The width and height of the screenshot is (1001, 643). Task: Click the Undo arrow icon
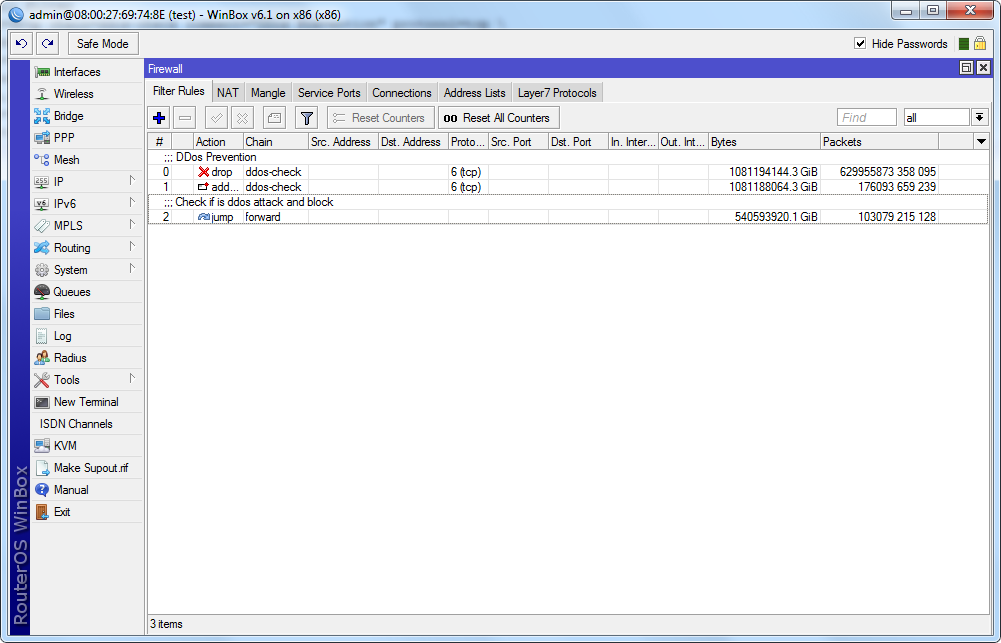pyautogui.click(x=22, y=43)
